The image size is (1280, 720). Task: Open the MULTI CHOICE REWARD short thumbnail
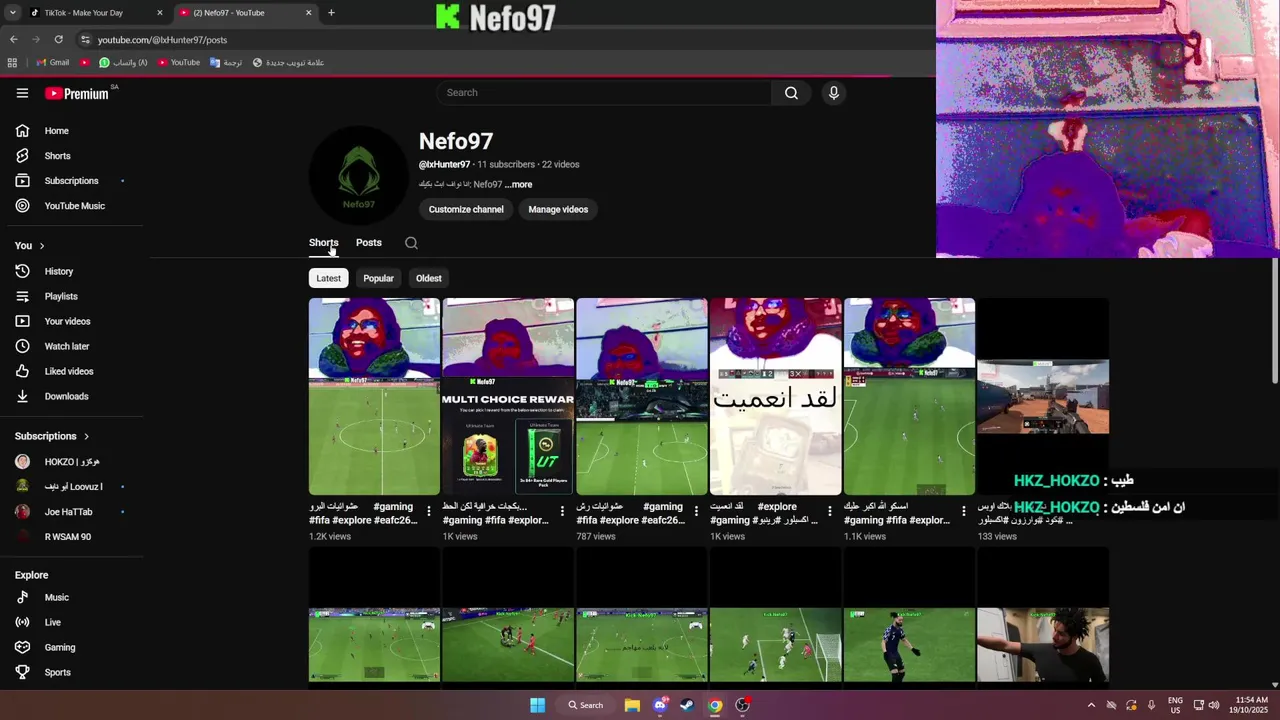coord(508,396)
